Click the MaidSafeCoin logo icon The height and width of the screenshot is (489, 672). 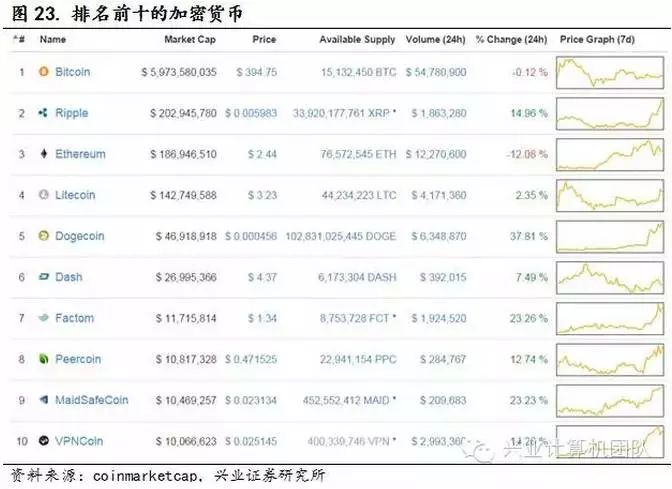(x=44, y=399)
